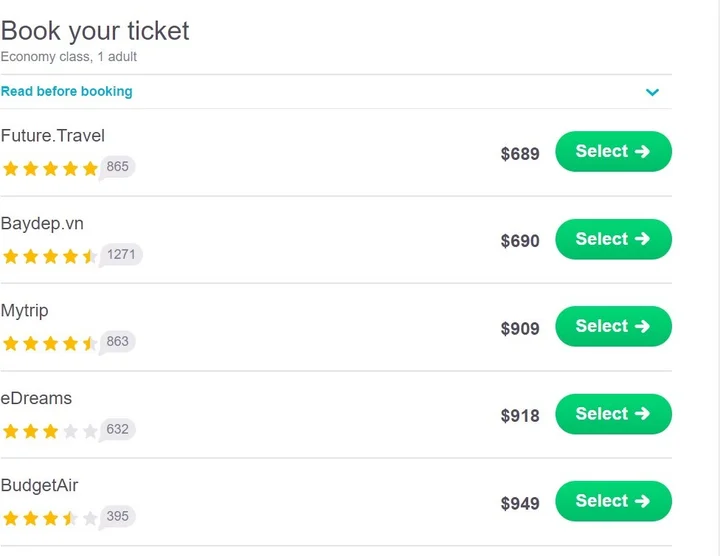
Task: Open the 1271 reviews bubble for Baydep.vn
Action: (x=121, y=254)
